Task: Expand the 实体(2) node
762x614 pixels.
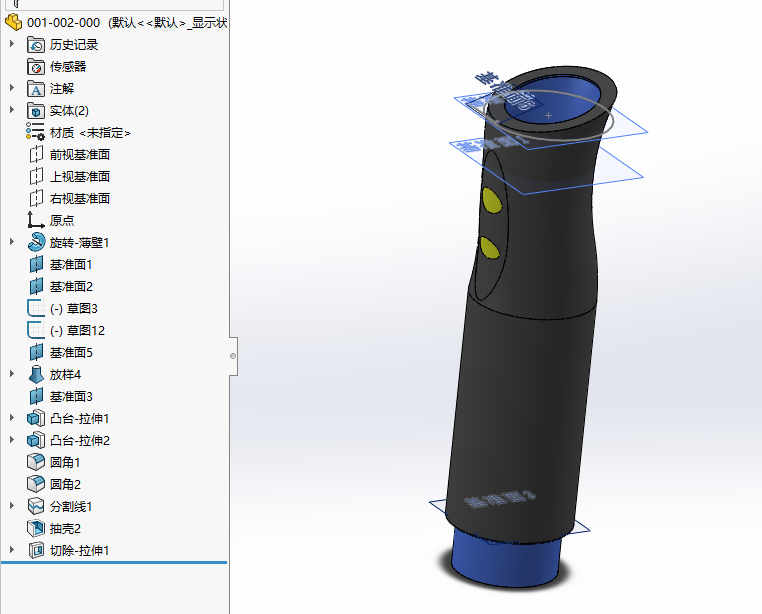Action: point(12,110)
